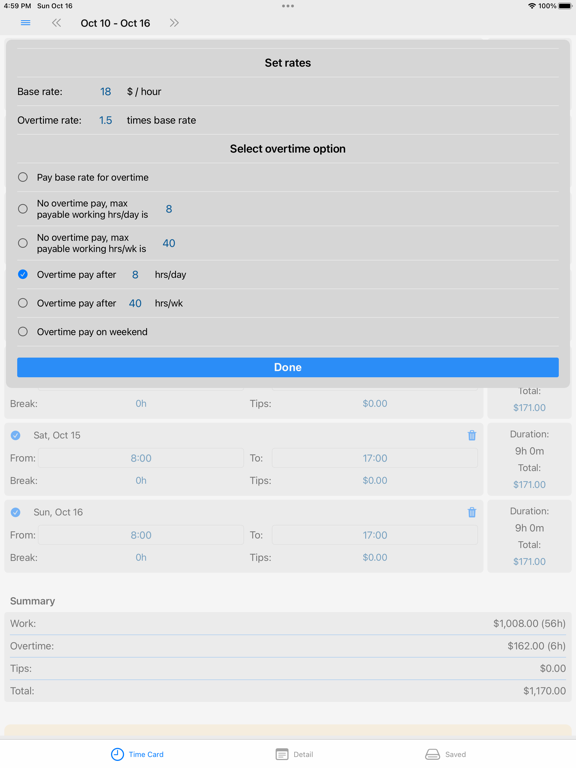Change Sun, Oct 16 To time 17:00
576x768 pixels.
(375, 535)
